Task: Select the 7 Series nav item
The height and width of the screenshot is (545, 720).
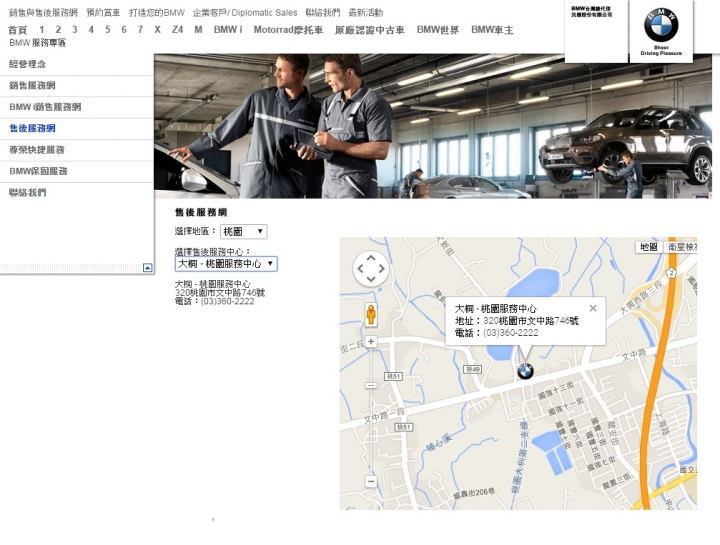Action: [x=140, y=30]
